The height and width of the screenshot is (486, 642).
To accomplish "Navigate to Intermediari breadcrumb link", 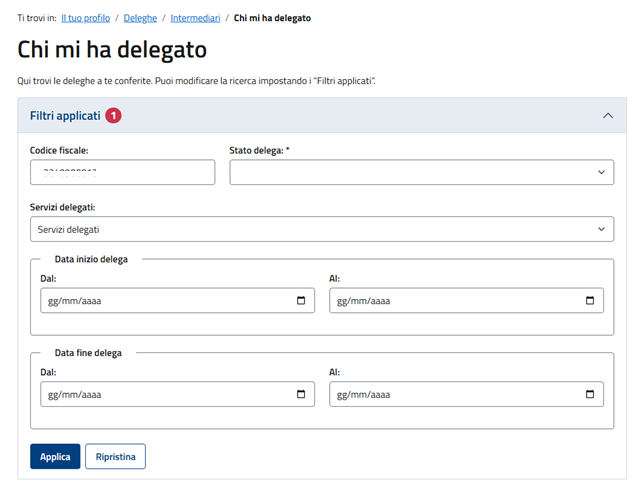I will (195, 18).
